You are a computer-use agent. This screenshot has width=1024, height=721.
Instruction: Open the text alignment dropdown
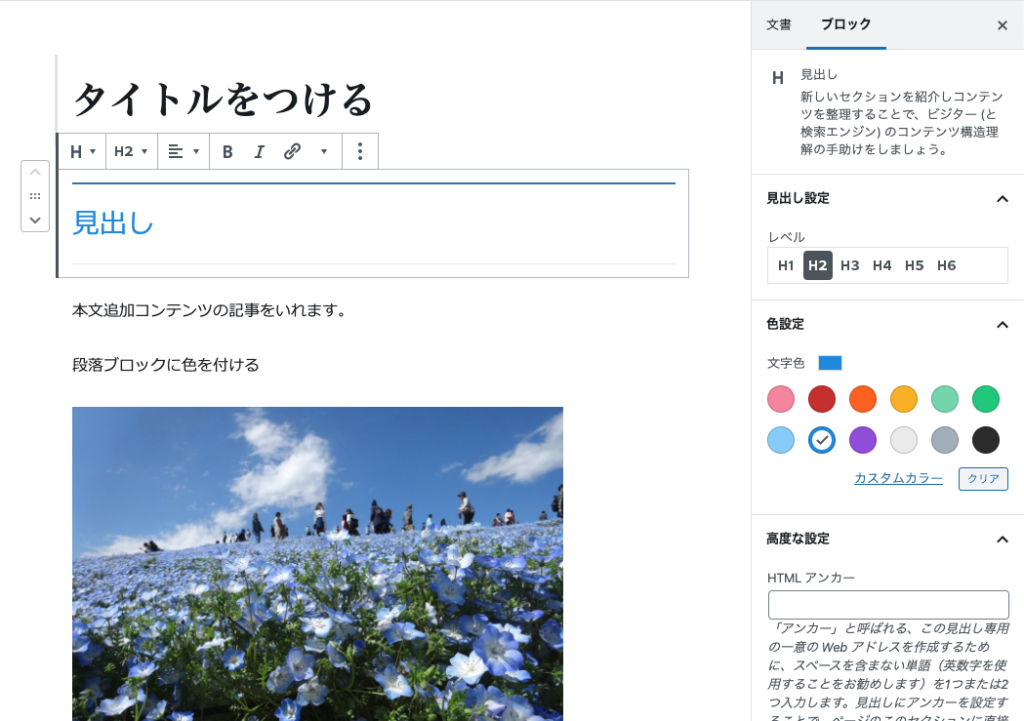(x=184, y=152)
